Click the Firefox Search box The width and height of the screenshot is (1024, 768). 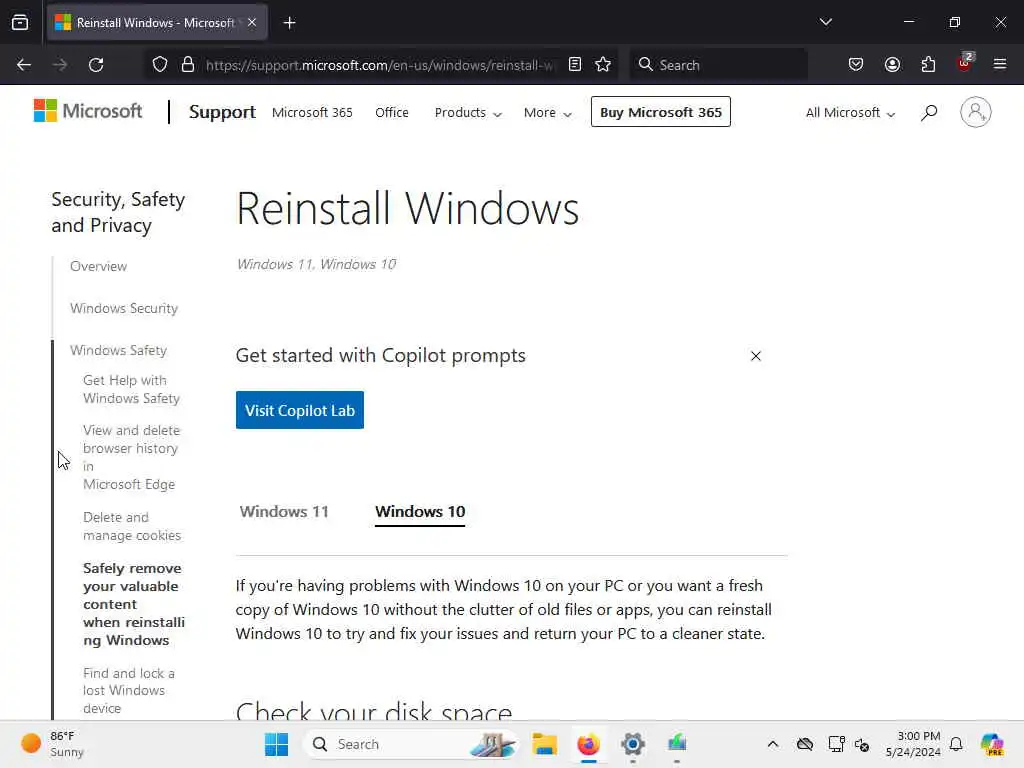coord(718,65)
